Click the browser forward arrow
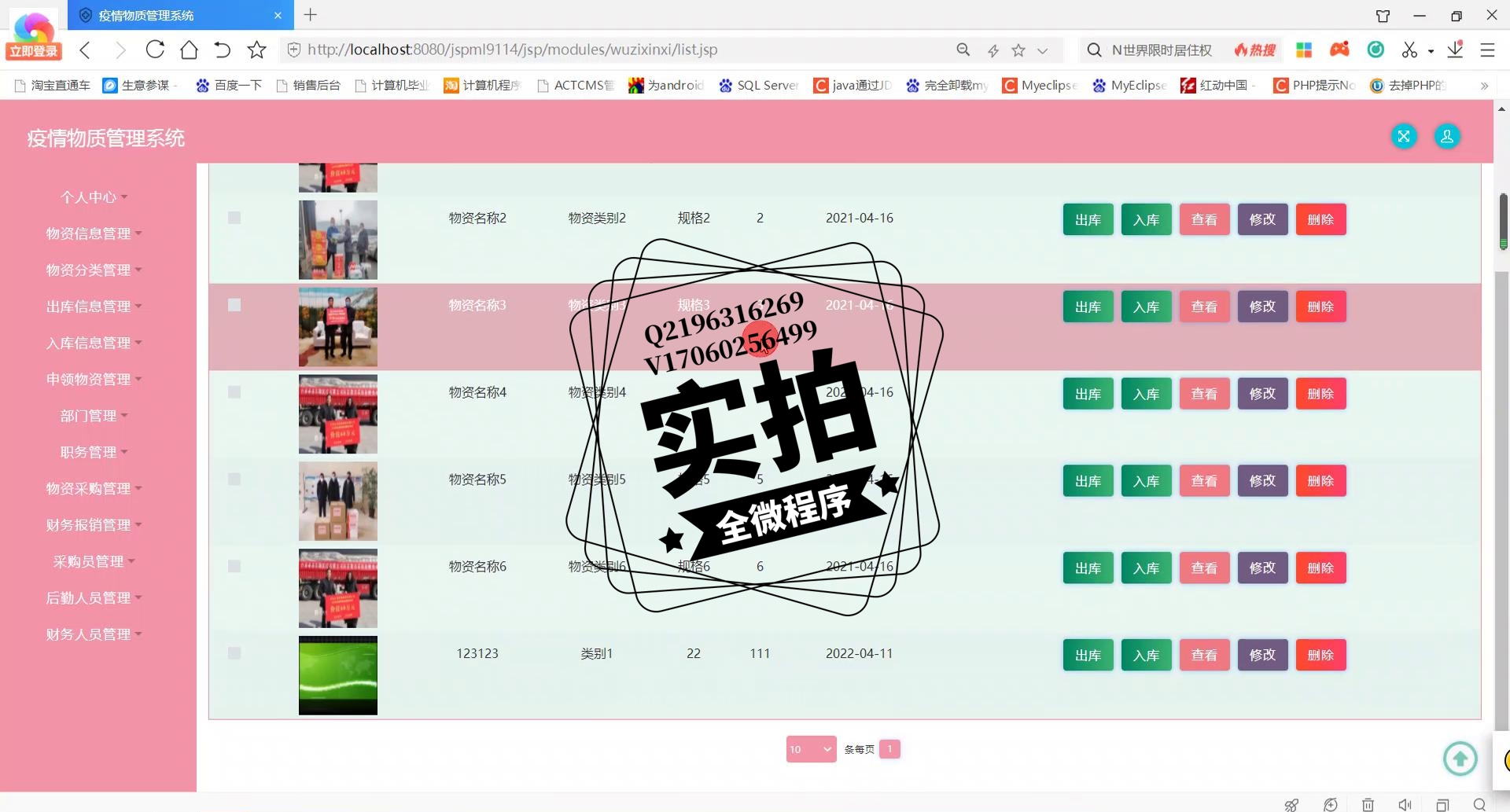This screenshot has width=1510, height=812. (120, 50)
